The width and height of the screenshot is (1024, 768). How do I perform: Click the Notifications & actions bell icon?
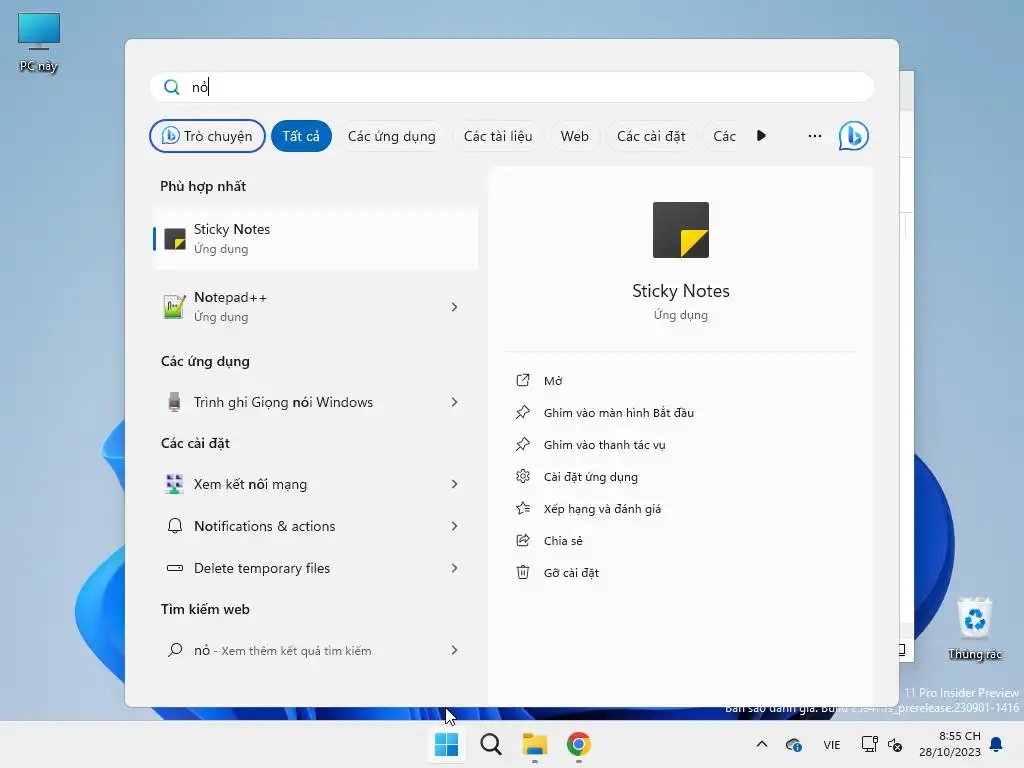[174, 526]
